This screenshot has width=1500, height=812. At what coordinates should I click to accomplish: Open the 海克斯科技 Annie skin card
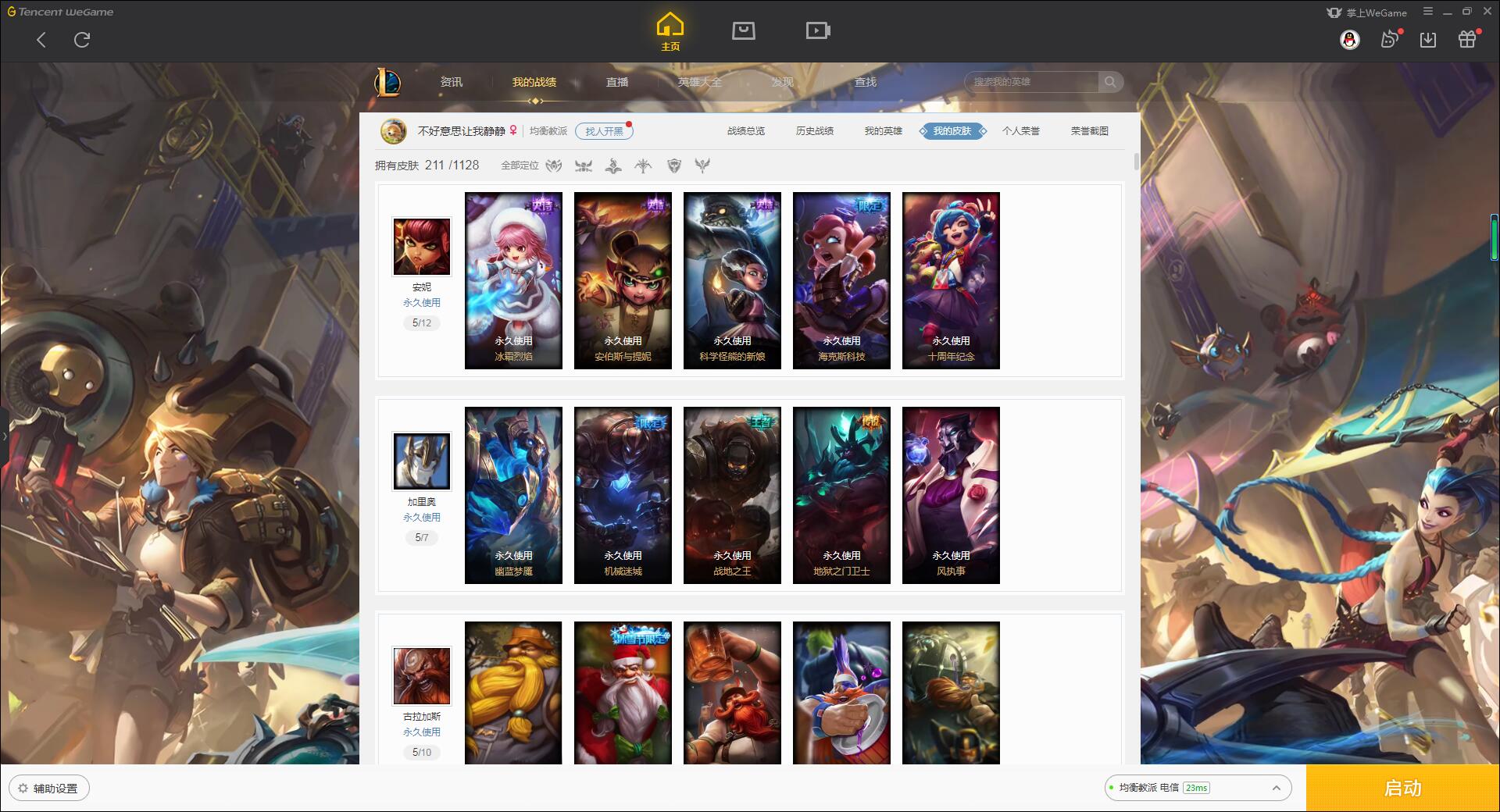(841, 280)
